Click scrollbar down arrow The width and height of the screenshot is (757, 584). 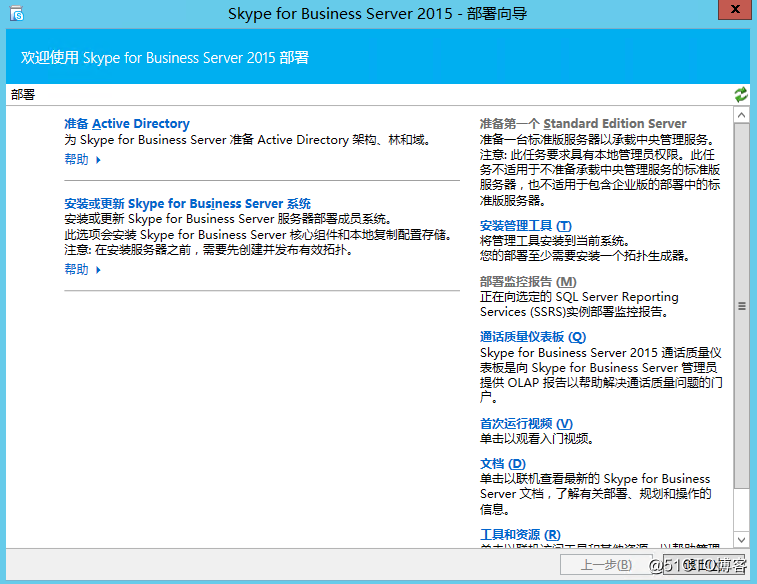point(742,539)
